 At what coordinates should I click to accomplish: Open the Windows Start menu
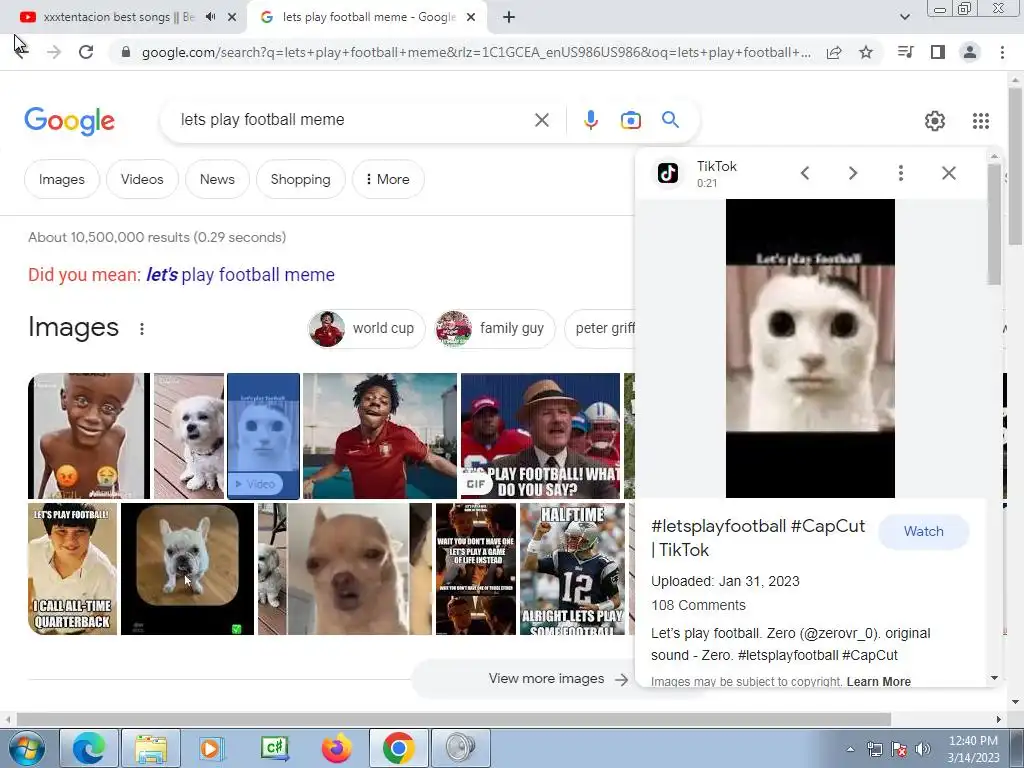(x=27, y=748)
